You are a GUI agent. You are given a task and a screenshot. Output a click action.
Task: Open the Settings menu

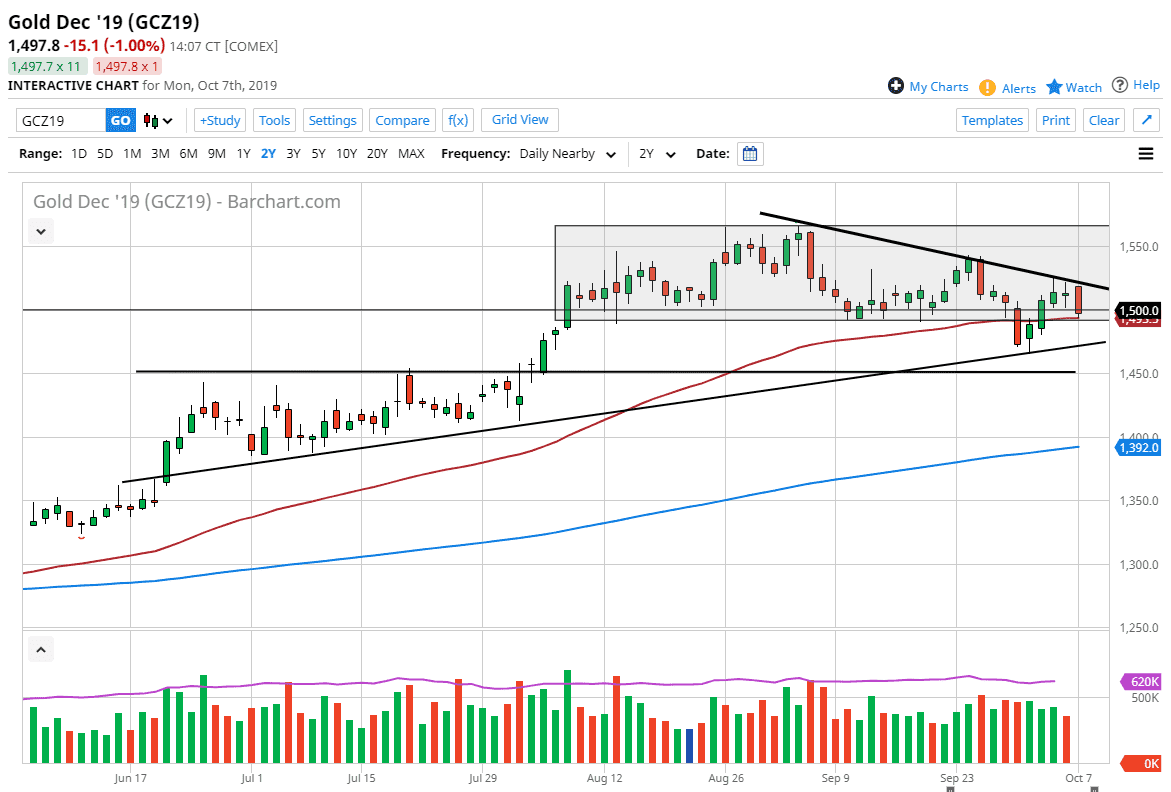[332, 120]
